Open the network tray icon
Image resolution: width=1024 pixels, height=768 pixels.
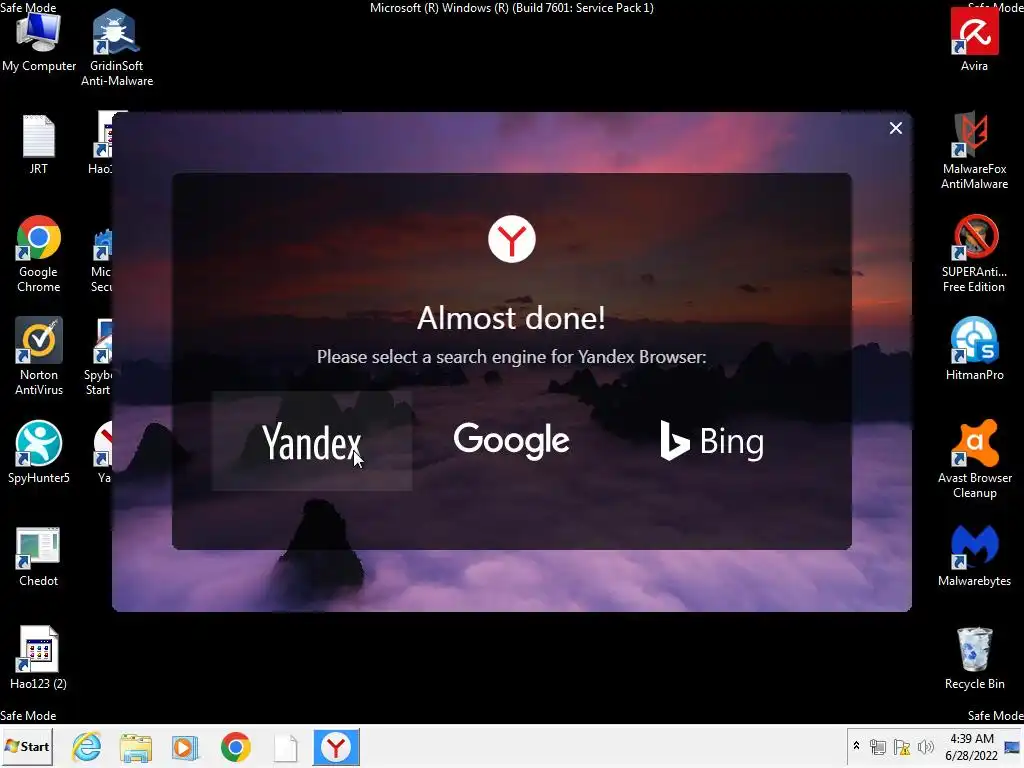878,747
